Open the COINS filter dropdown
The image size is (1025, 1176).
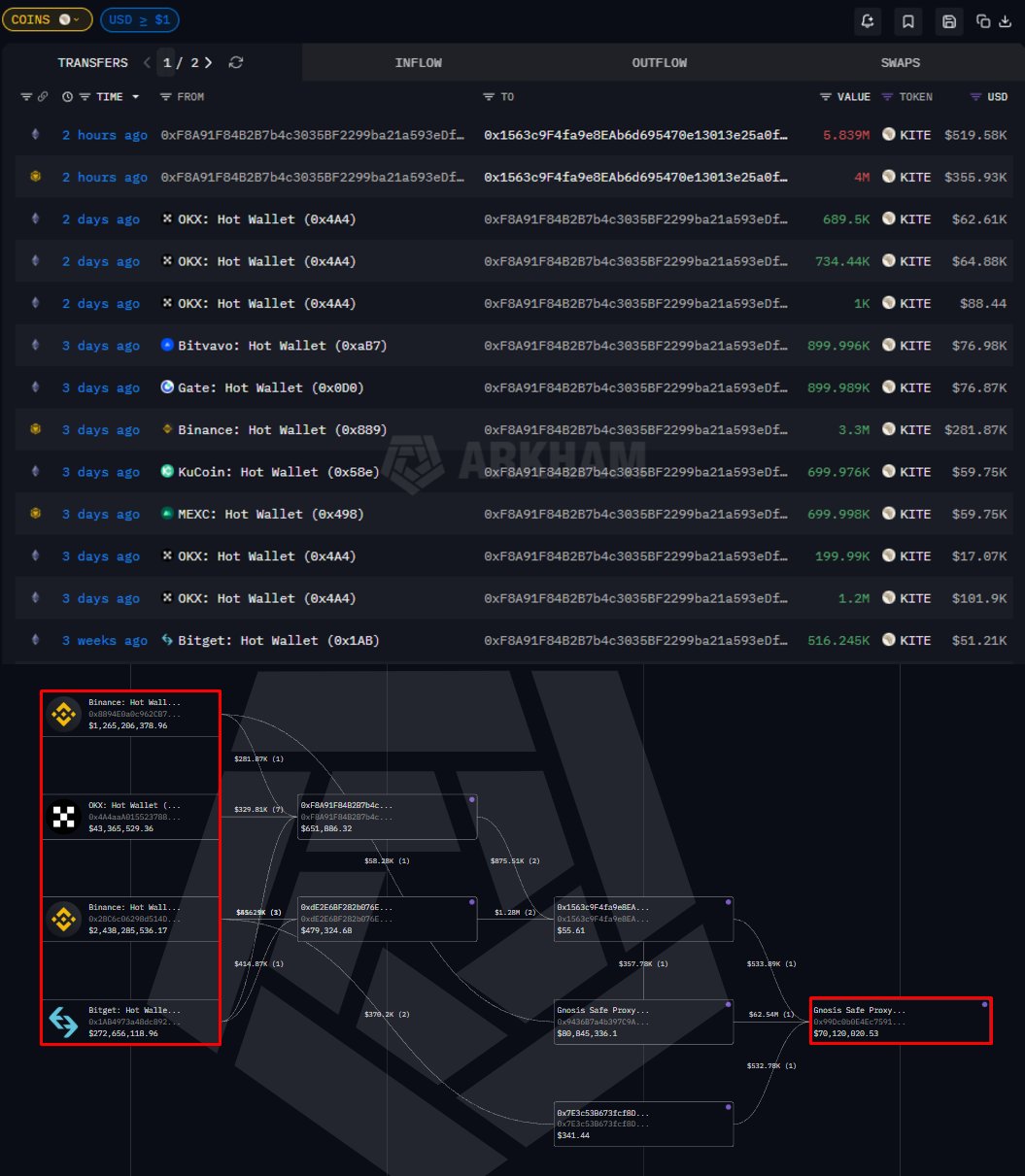(48, 19)
